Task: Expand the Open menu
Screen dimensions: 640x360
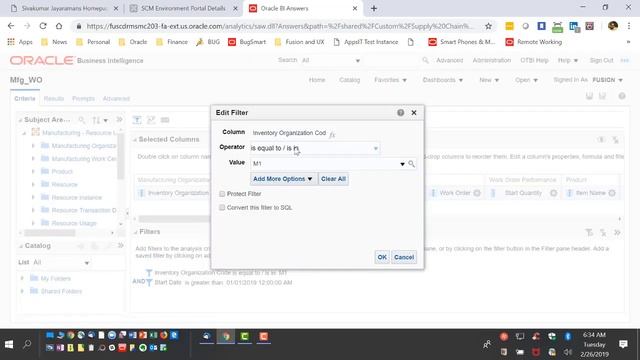Action: tap(526, 80)
